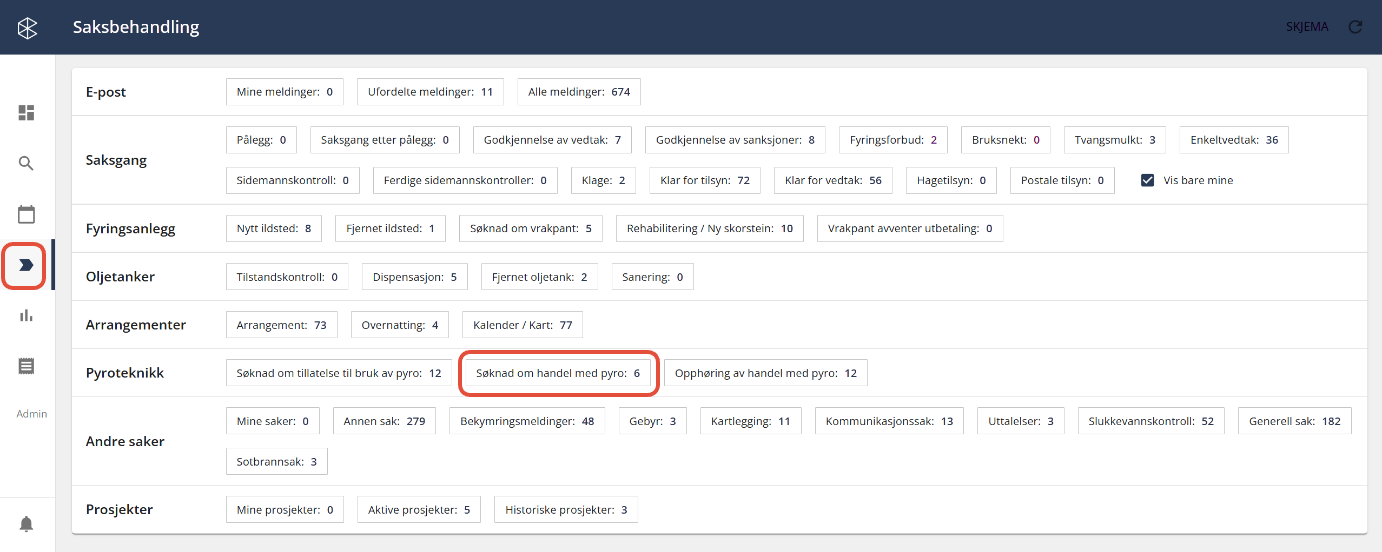The height and width of the screenshot is (552, 1382).
Task: Open Fjernet ildsted: 1
Action: point(390,228)
